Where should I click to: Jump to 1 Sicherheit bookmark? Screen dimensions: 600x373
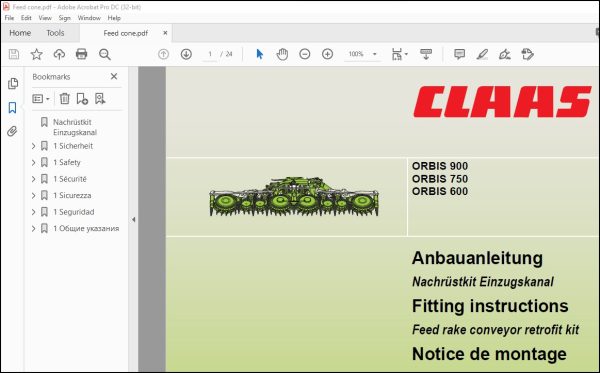click(x=73, y=146)
